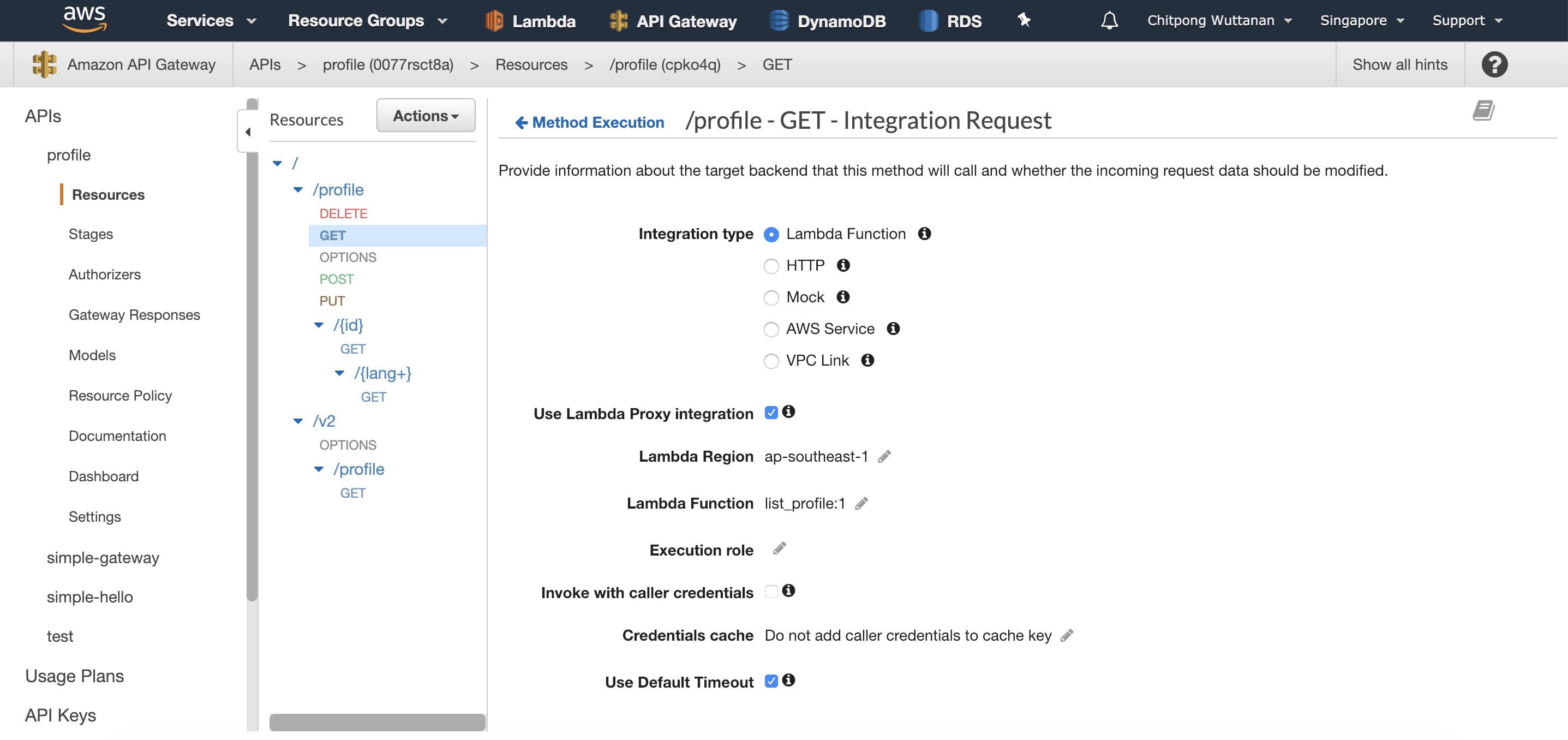Open the documentation book icon
This screenshot has width=1568, height=740.
[x=1483, y=111]
